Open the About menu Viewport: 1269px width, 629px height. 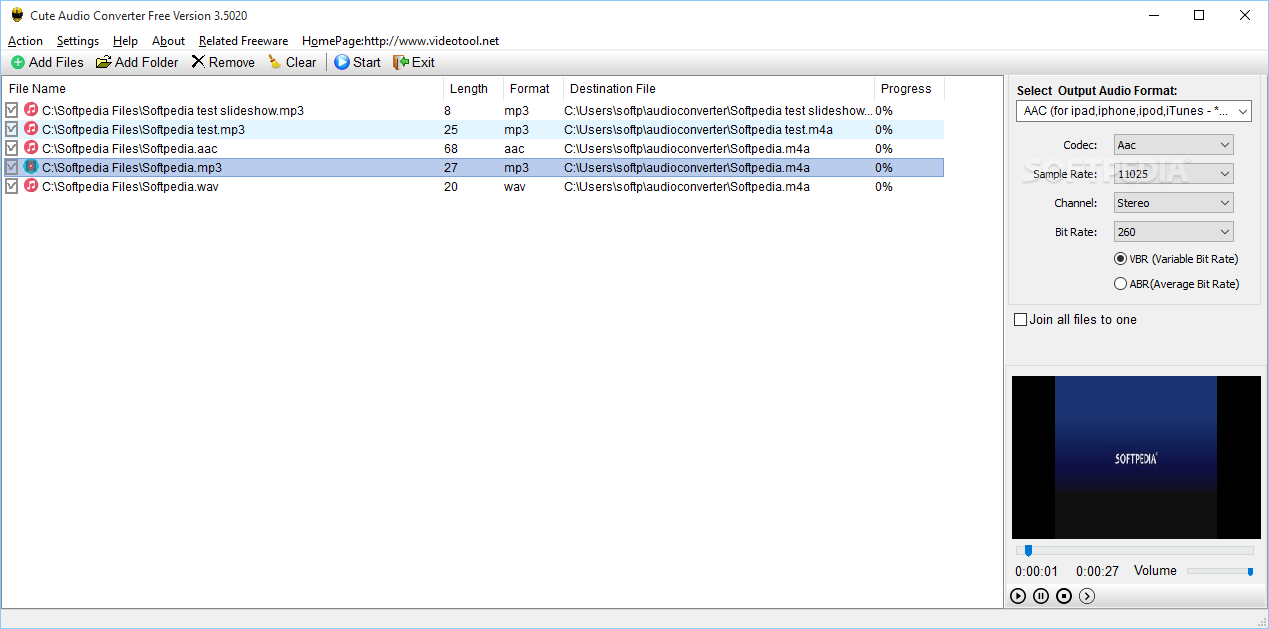click(x=168, y=41)
